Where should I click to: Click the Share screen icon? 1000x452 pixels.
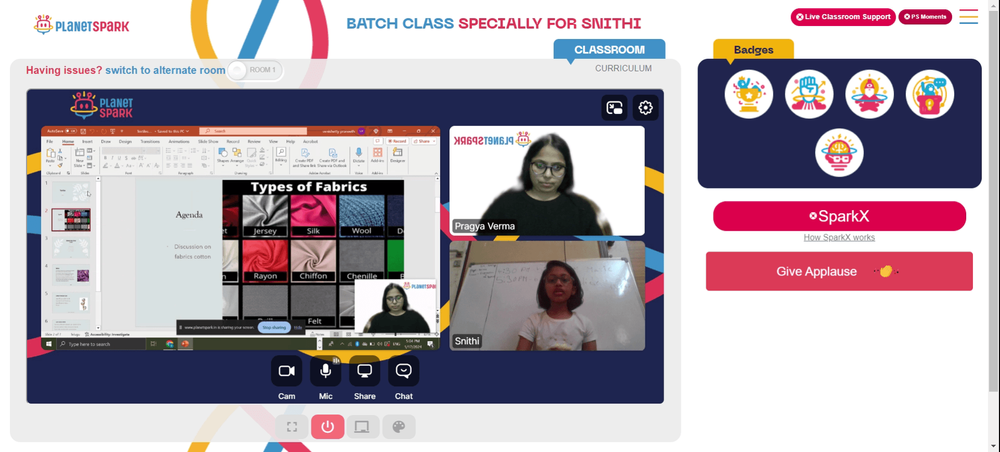364,371
